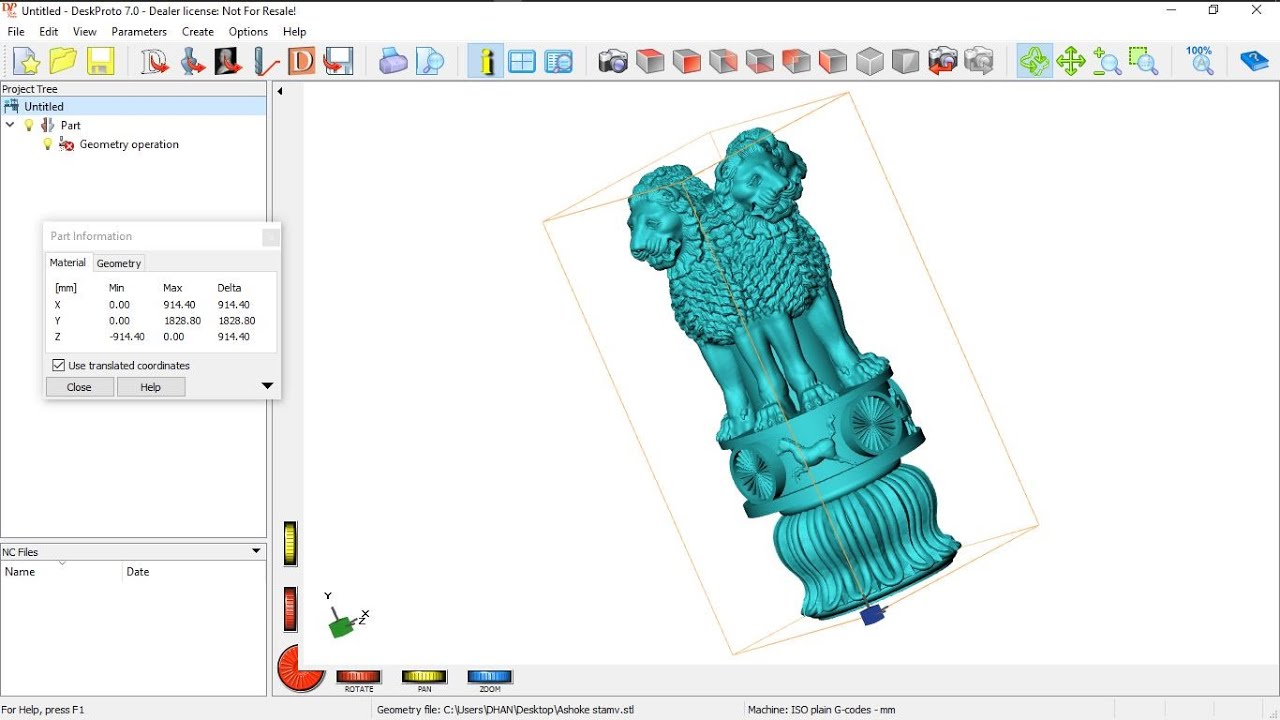Click the grayed next view camera icon
1280x720 pixels.
(979, 62)
